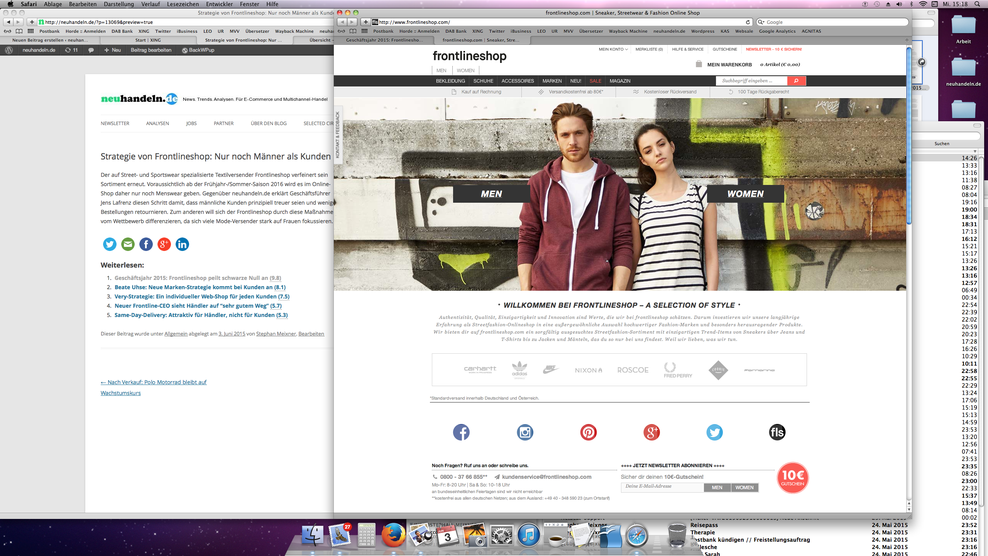Image resolution: width=988 pixels, height=556 pixels.
Task: Open the Entwickler menu
Action: pos(219,4)
